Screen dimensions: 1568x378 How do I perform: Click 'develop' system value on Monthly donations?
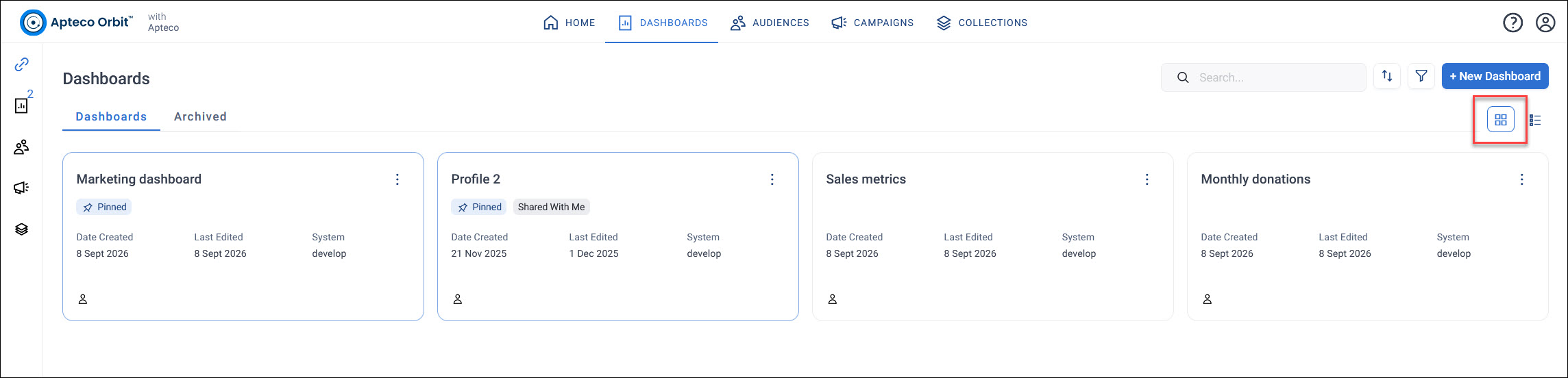[x=1454, y=253]
